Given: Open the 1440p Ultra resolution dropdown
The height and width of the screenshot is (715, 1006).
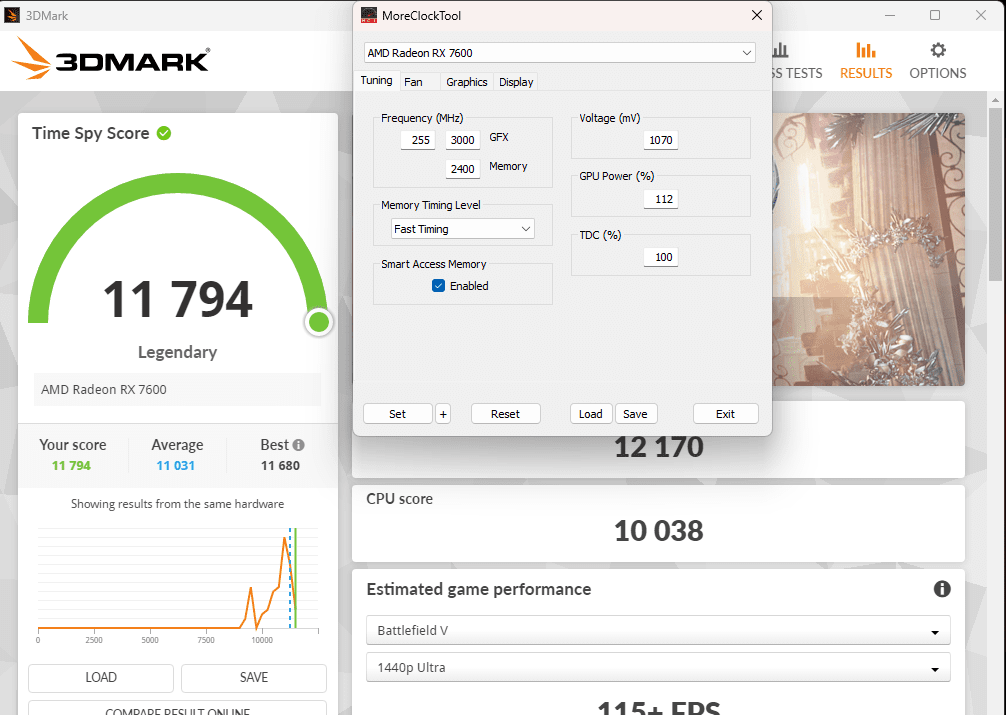Looking at the screenshot, I should [658, 668].
